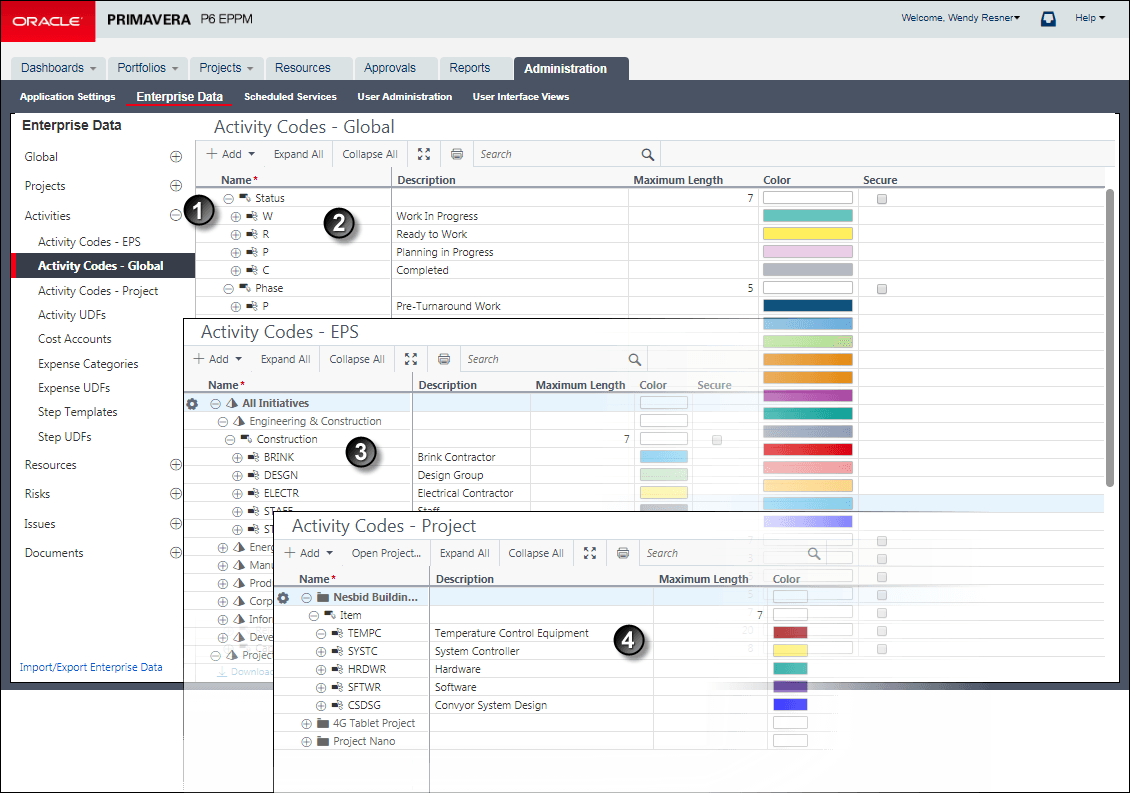Click the folder icon for Nesbid Building
The height and width of the screenshot is (793, 1130).
323,597
